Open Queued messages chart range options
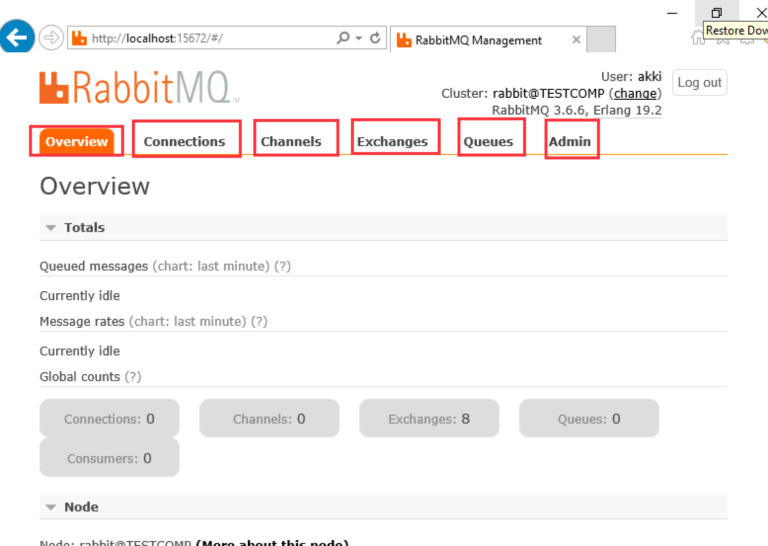The image size is (768, 546). (211, 266)
